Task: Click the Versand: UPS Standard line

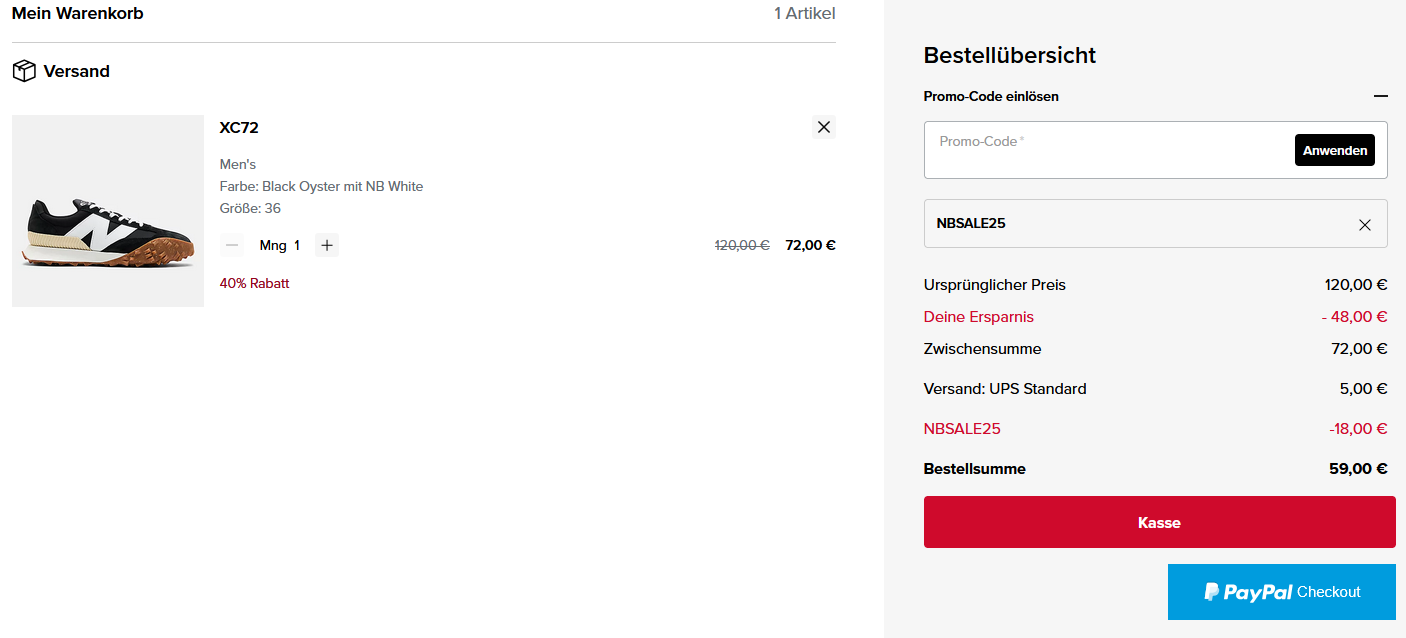Action: pos(1005,389)
